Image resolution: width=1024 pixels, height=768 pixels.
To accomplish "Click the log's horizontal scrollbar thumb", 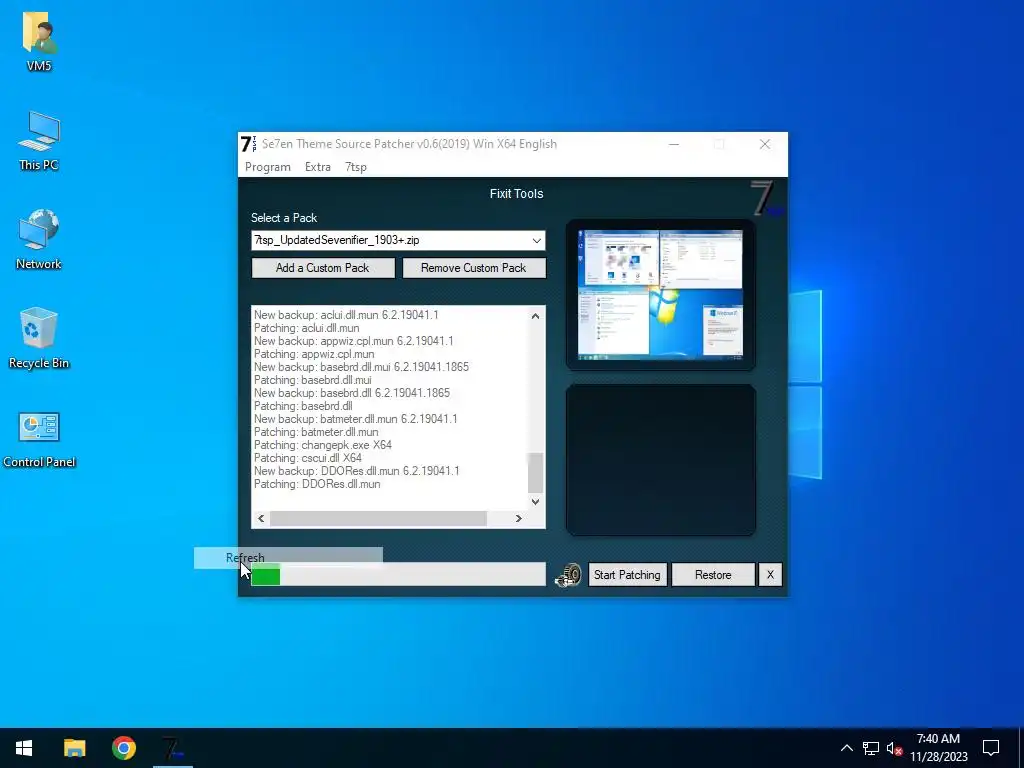I will click(x=378, y=519).
